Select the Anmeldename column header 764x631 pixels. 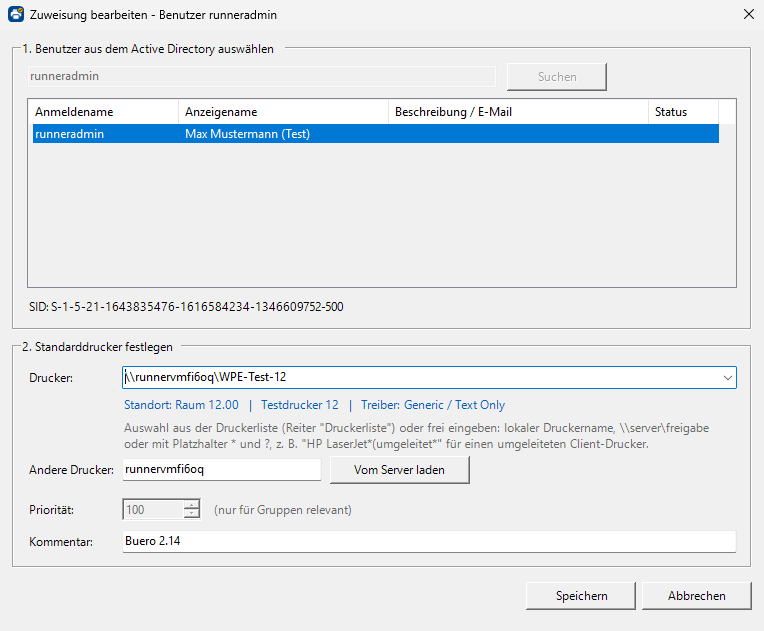pos(103,112)
